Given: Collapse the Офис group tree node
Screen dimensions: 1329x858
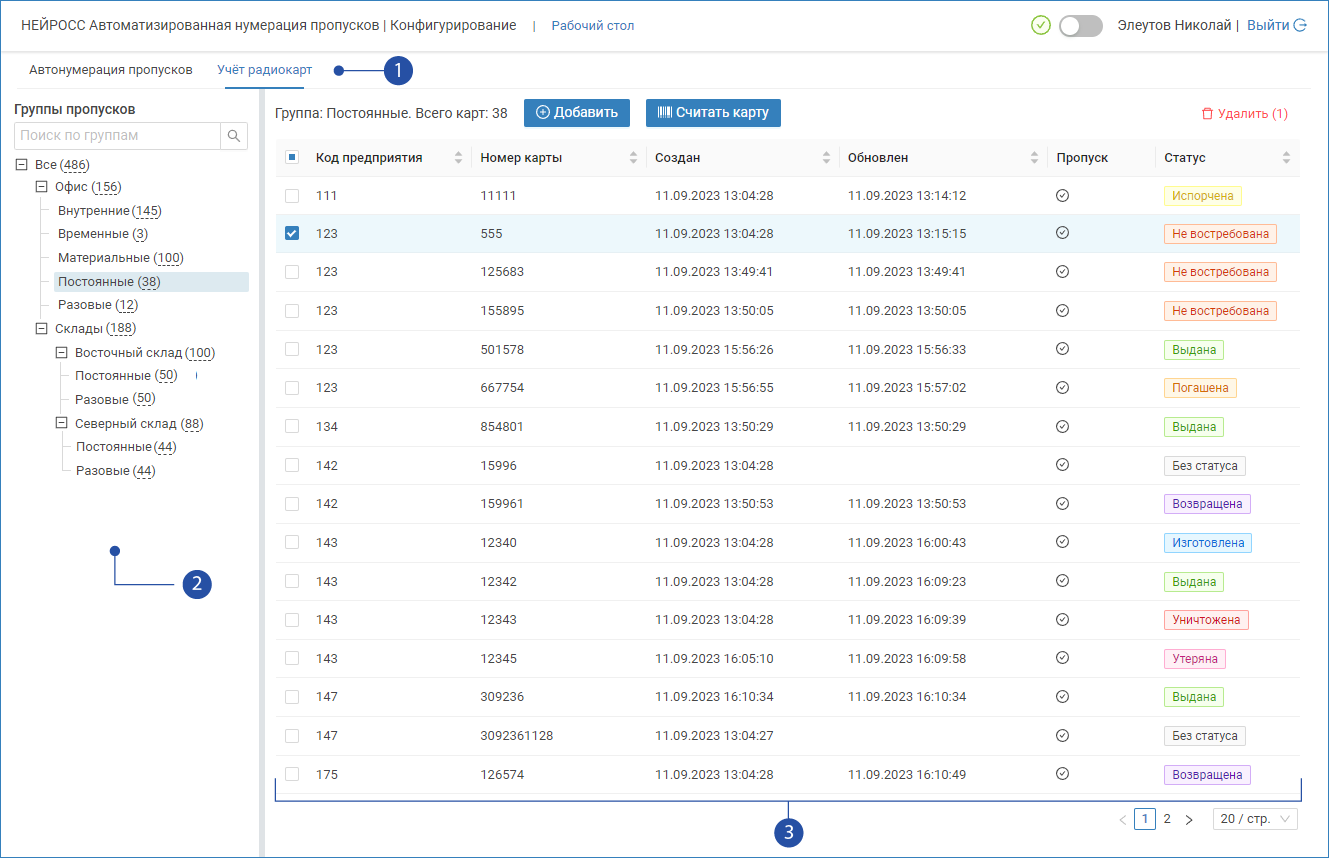Looking at the screenshot, I should [42, 187].
